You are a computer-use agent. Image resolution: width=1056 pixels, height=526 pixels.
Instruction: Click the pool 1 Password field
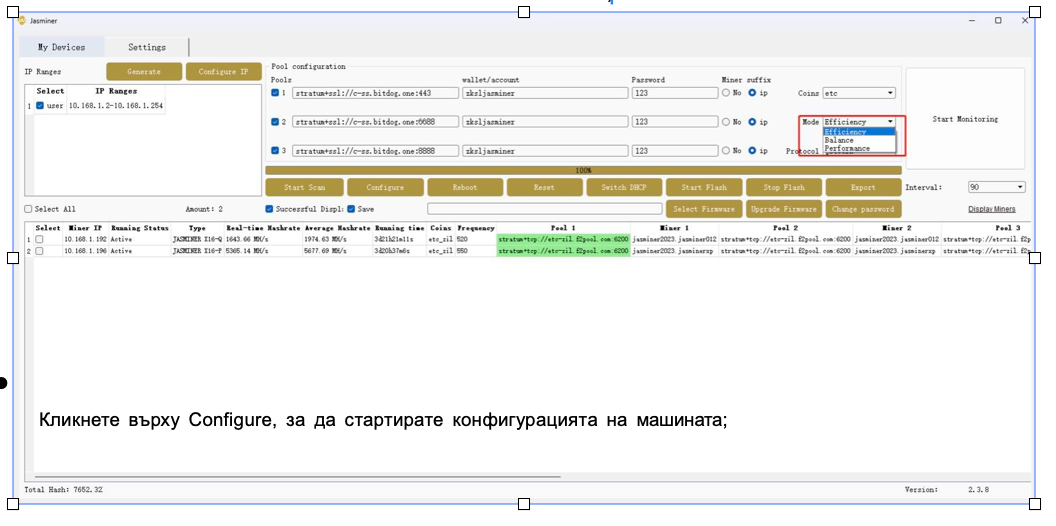(x=675, y=93)
